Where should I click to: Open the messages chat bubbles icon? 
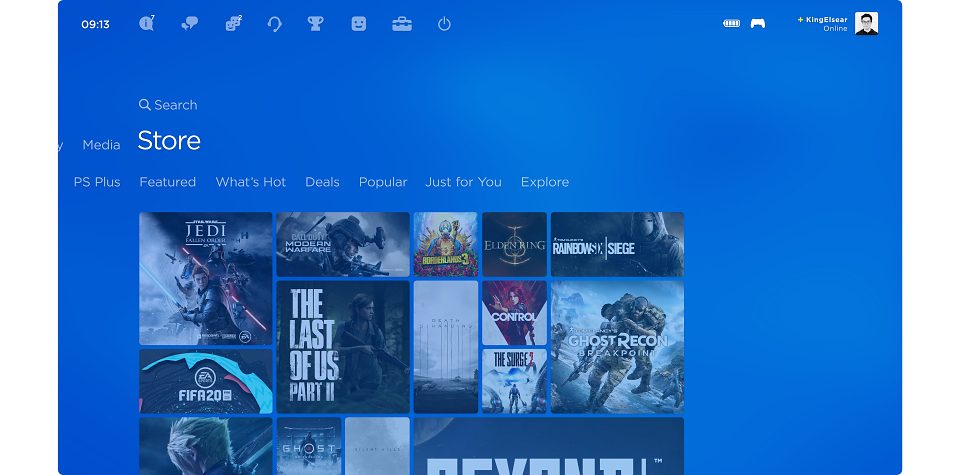190,24
